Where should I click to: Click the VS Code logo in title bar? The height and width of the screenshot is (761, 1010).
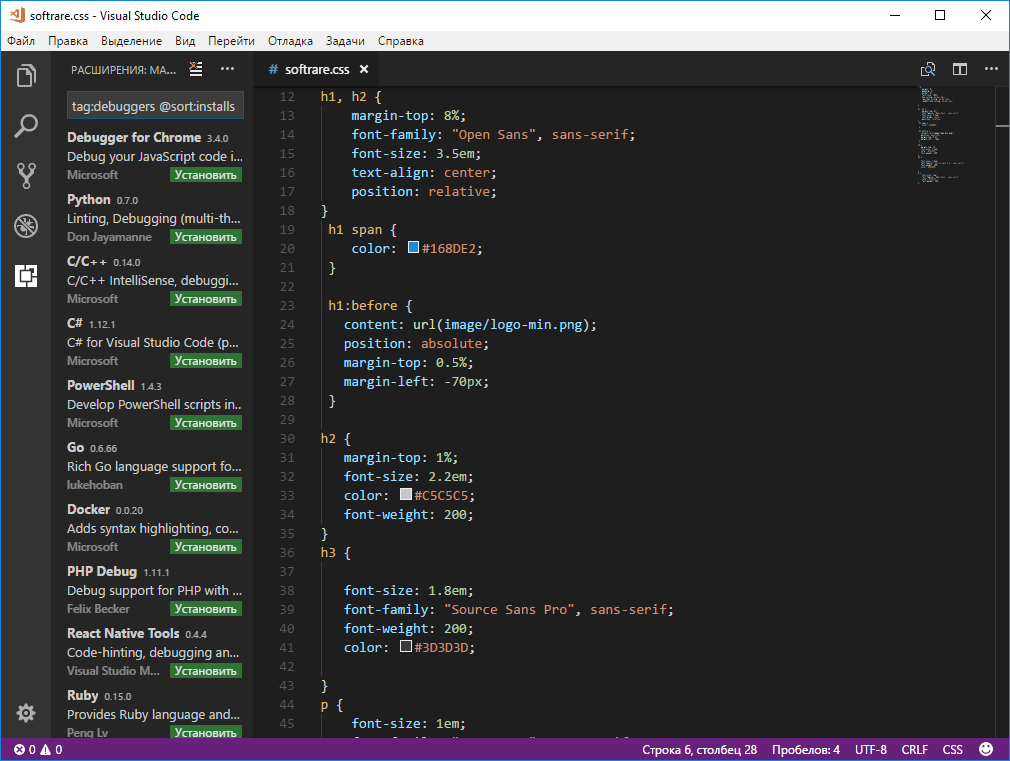[17, 15]
